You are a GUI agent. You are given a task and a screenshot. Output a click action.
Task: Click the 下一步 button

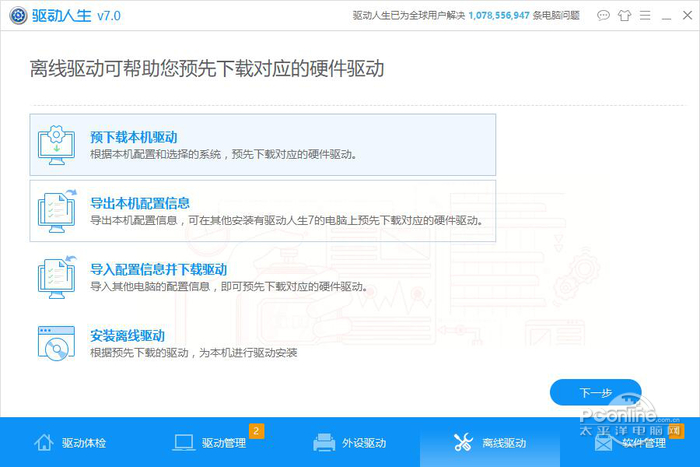point(596,392)
